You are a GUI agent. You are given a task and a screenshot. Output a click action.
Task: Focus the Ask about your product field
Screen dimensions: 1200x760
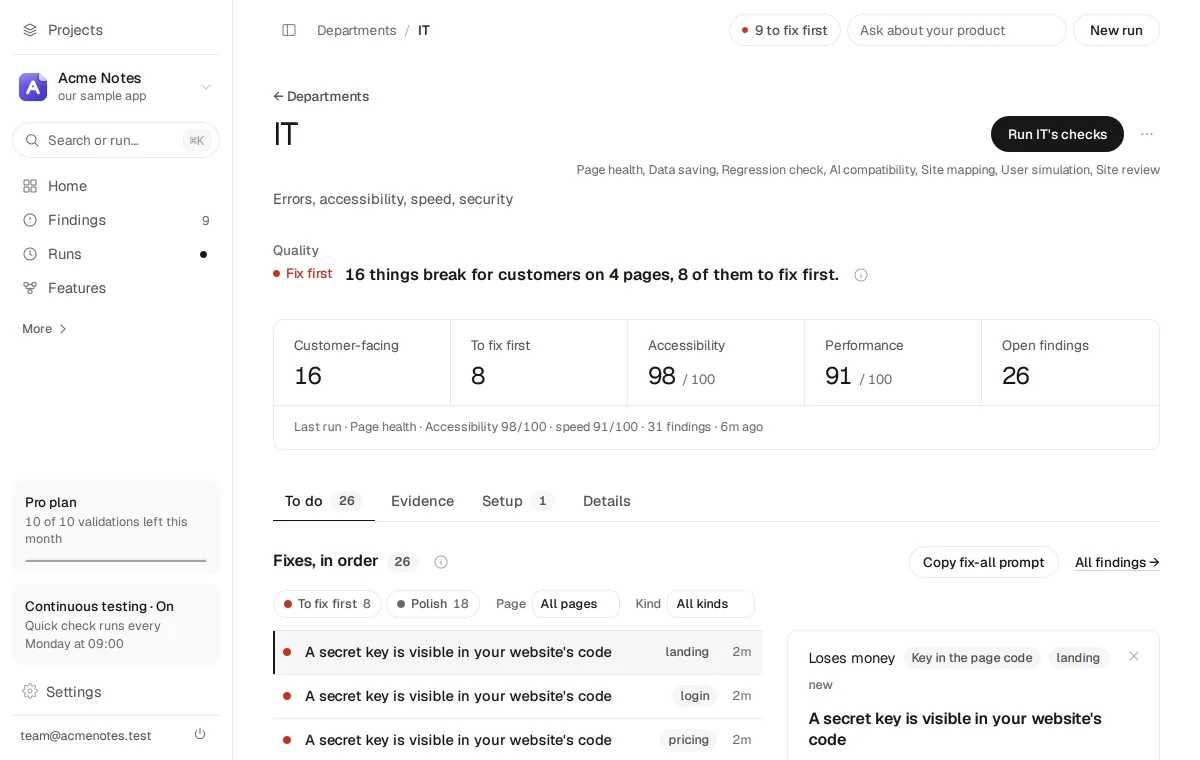[957, 30]
